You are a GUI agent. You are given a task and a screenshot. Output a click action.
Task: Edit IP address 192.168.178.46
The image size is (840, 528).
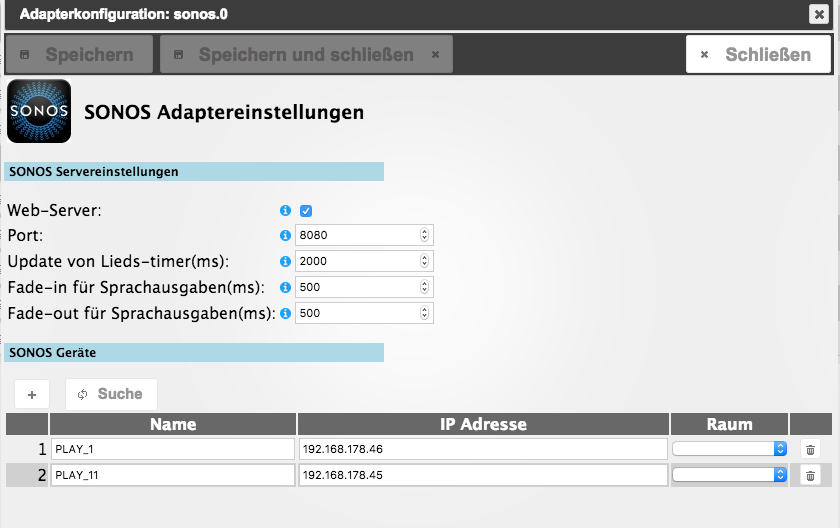click(483, 449)
